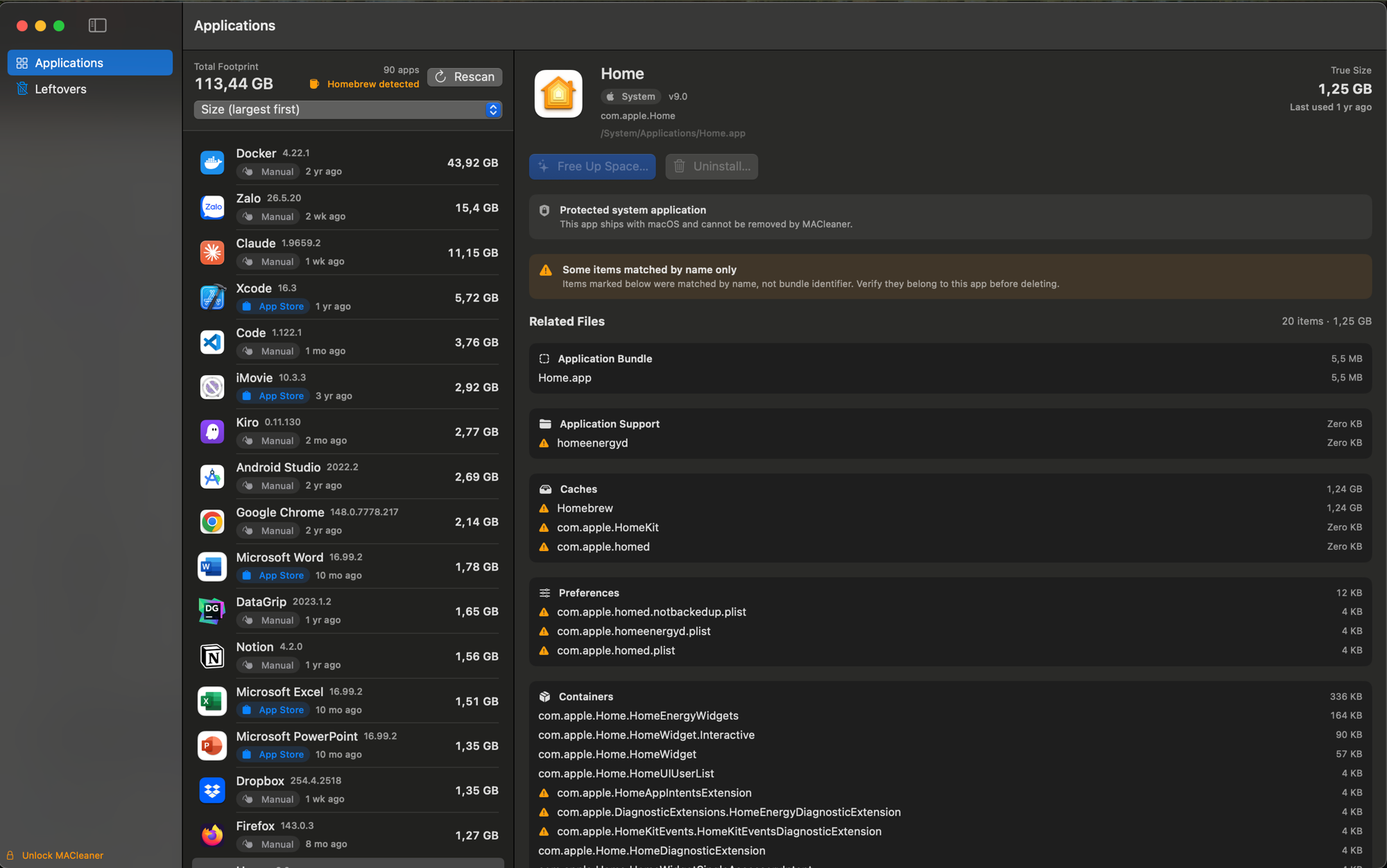Viewport: 1387px width, 868px height.
Task: Click the warning triangle next to homeenergyd
Action: [x=544, y=443]
